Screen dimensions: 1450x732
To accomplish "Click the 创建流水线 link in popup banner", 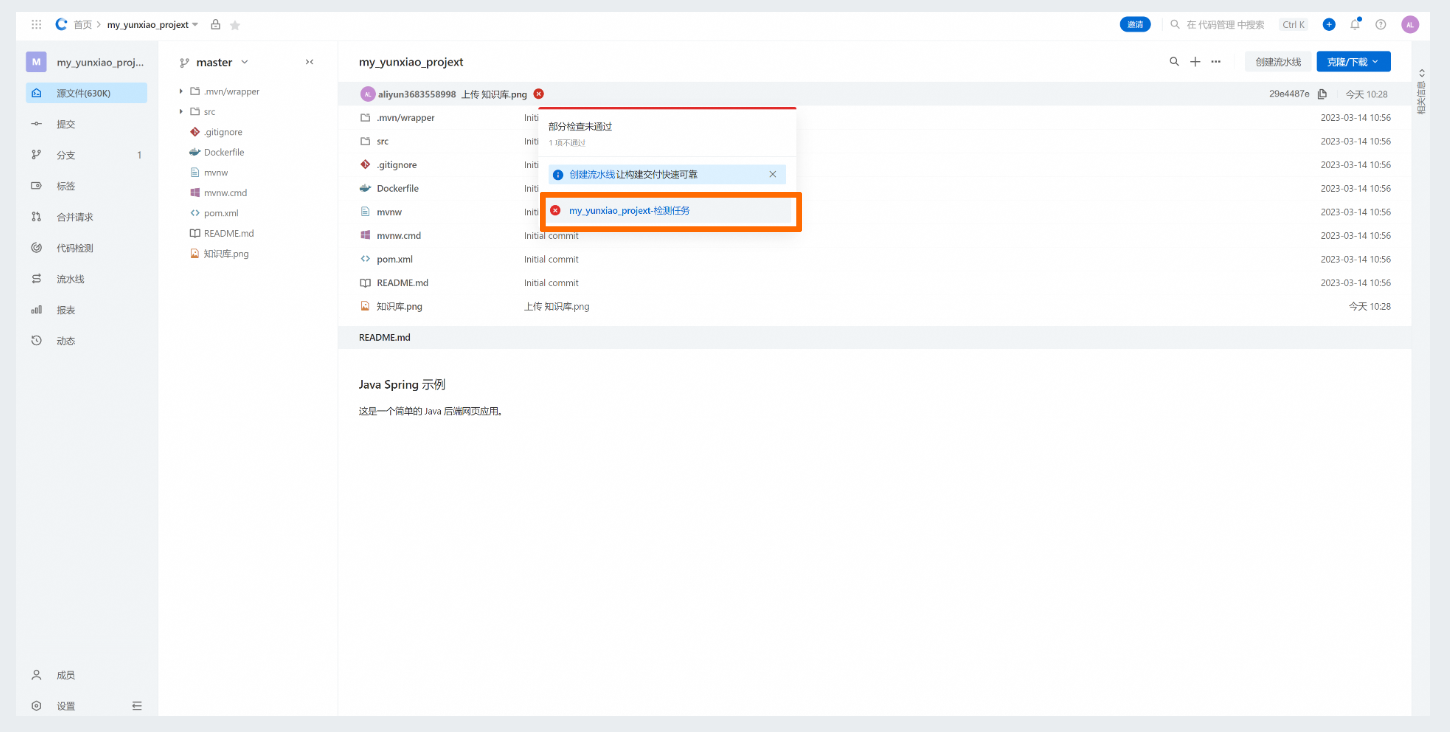I will pyautogui.click(x=592, y=174).
